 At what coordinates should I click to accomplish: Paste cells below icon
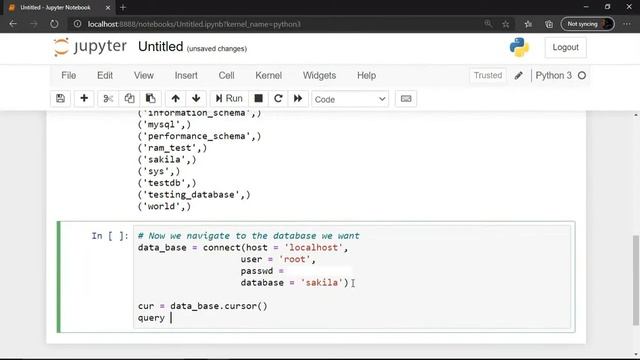151,99
